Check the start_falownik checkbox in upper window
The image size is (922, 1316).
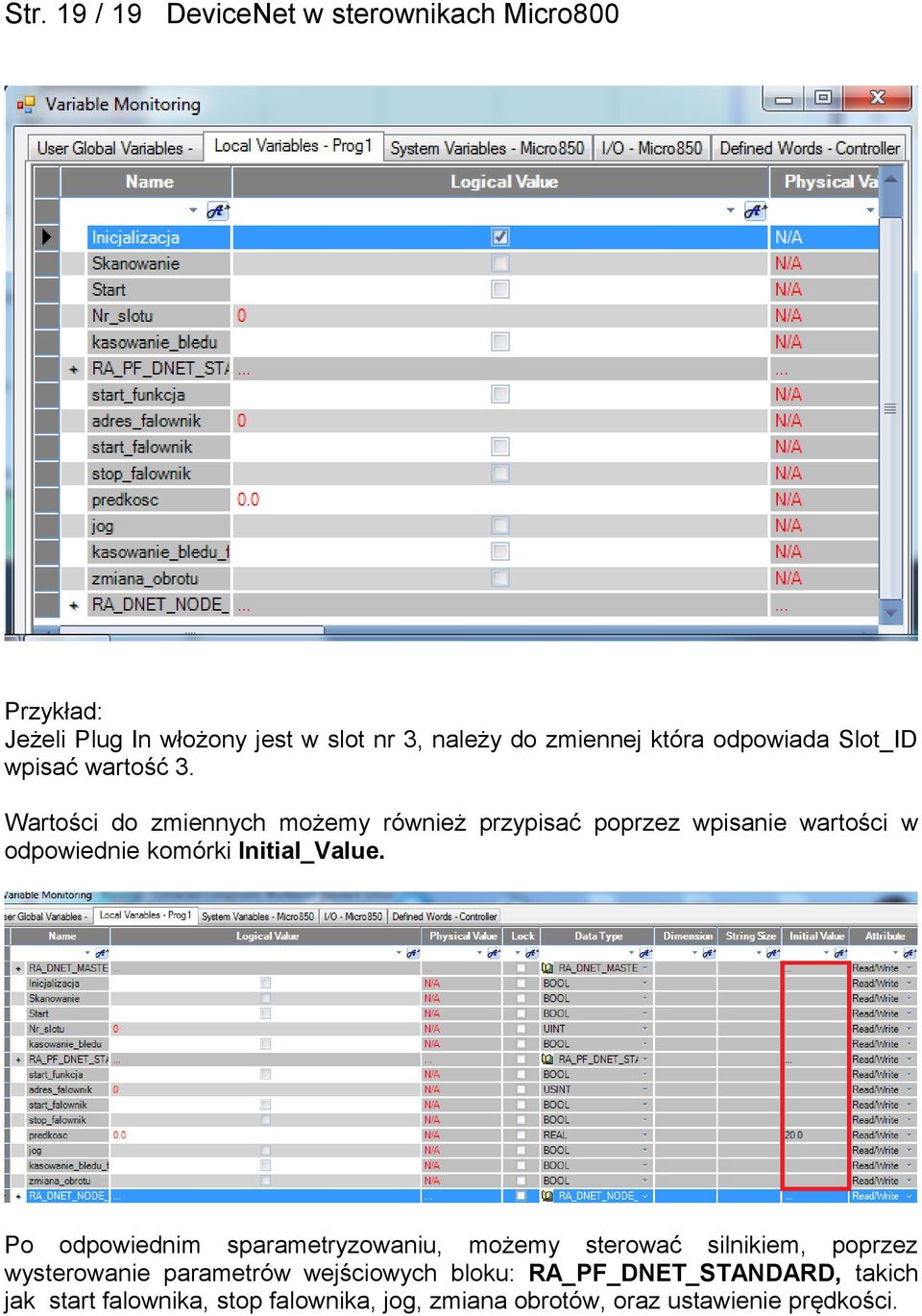[x=500, y=447]
